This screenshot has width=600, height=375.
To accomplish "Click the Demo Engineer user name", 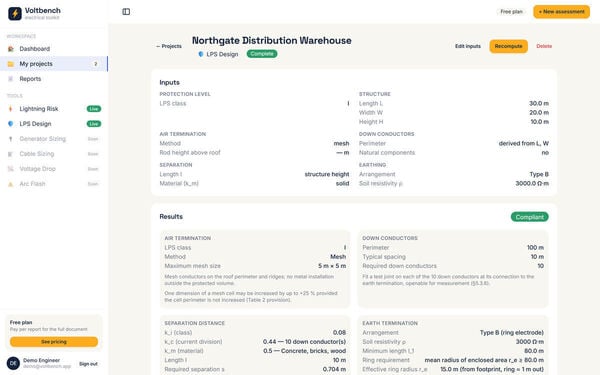I will point(41,360).
